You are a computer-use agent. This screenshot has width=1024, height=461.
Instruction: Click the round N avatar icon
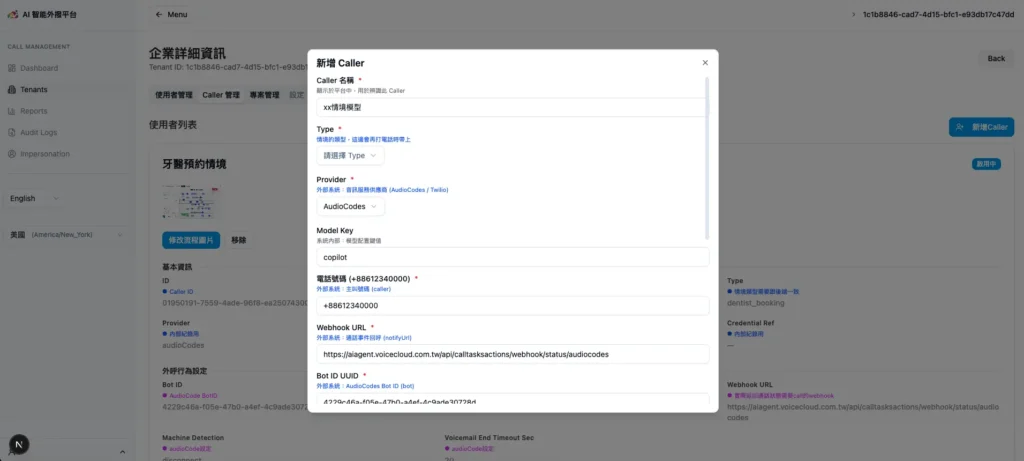coord(19,444)
